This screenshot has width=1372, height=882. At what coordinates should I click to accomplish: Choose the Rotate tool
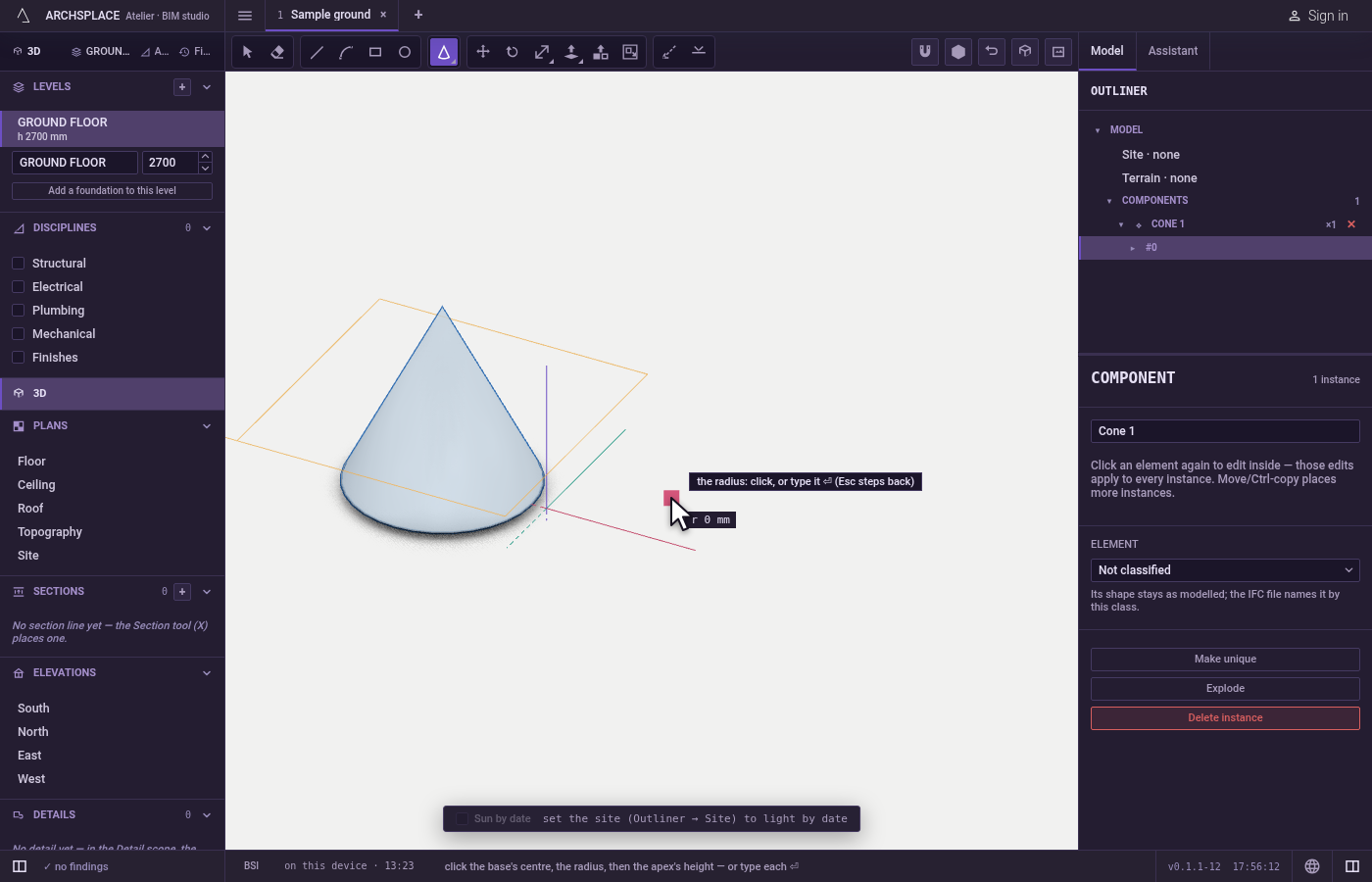(x=513, y=52)
